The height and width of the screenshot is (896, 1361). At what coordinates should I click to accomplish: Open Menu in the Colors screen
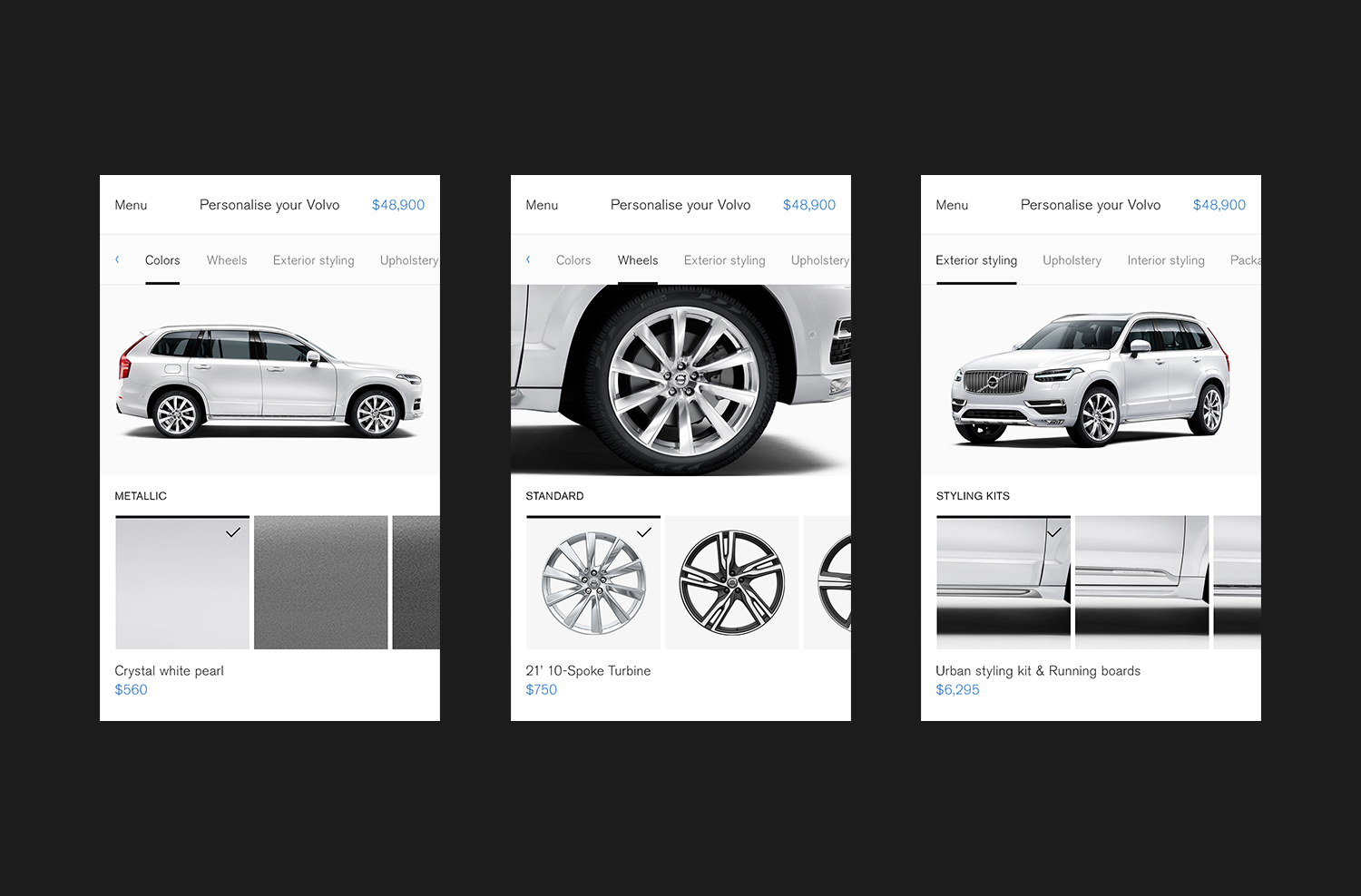(131, 205)
